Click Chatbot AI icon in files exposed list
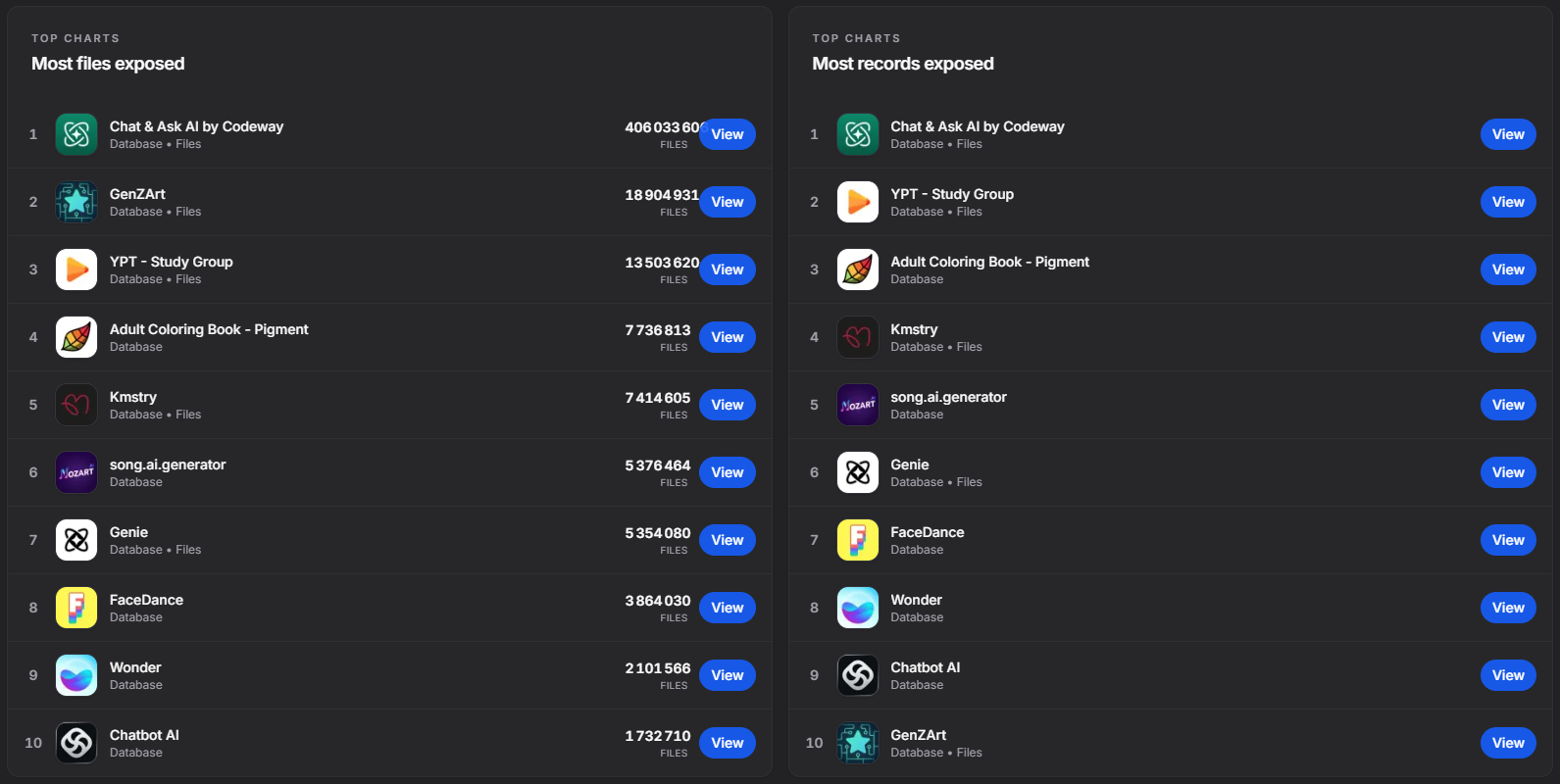The width and height of the screenshot is (1560, 784). tap(76, 743)
